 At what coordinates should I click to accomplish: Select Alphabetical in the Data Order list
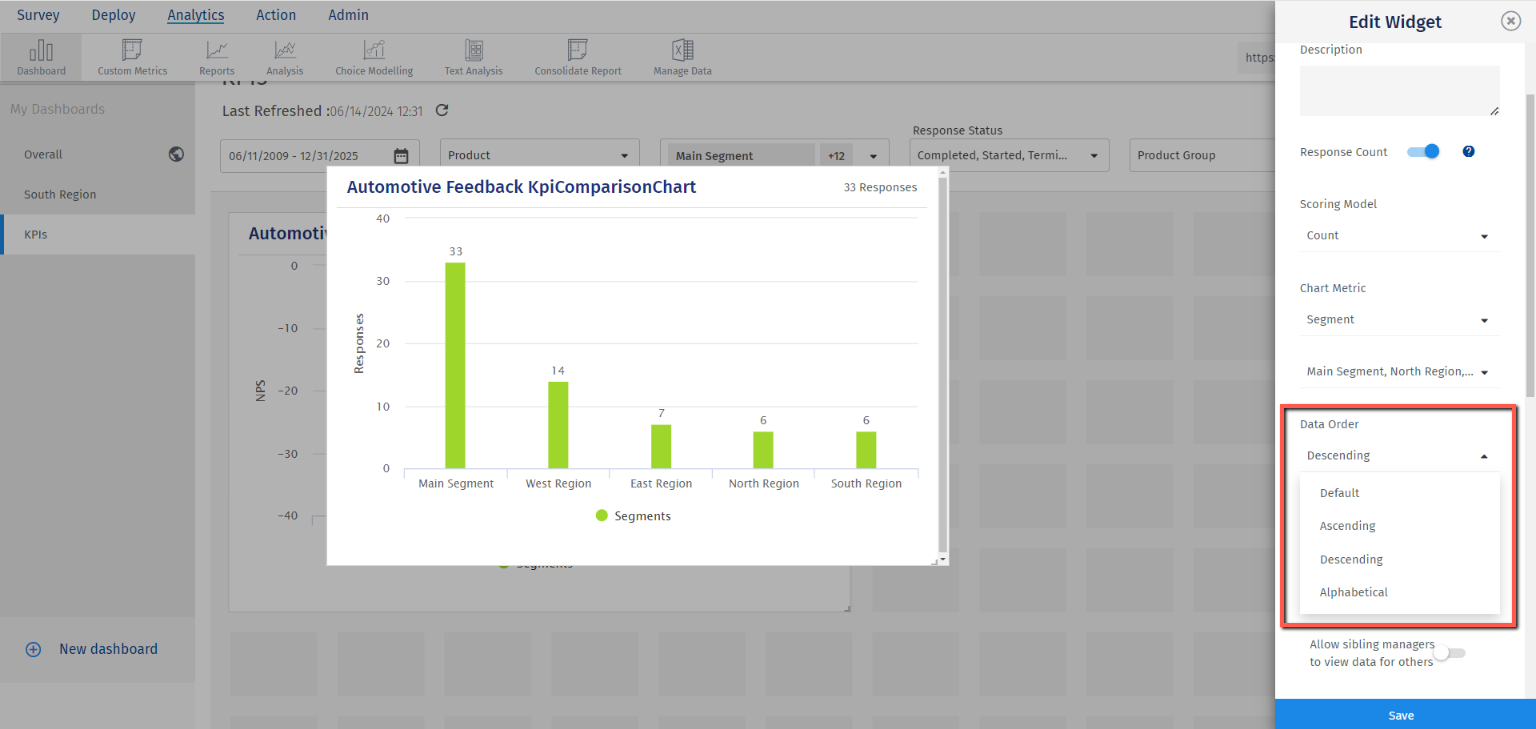click(1352, 592)
